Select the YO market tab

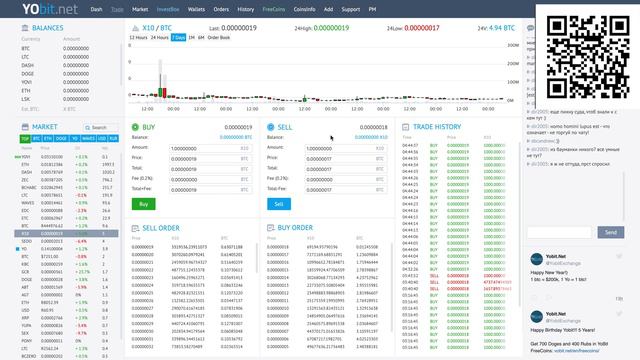pyautogui.click(x=75, y=139)
